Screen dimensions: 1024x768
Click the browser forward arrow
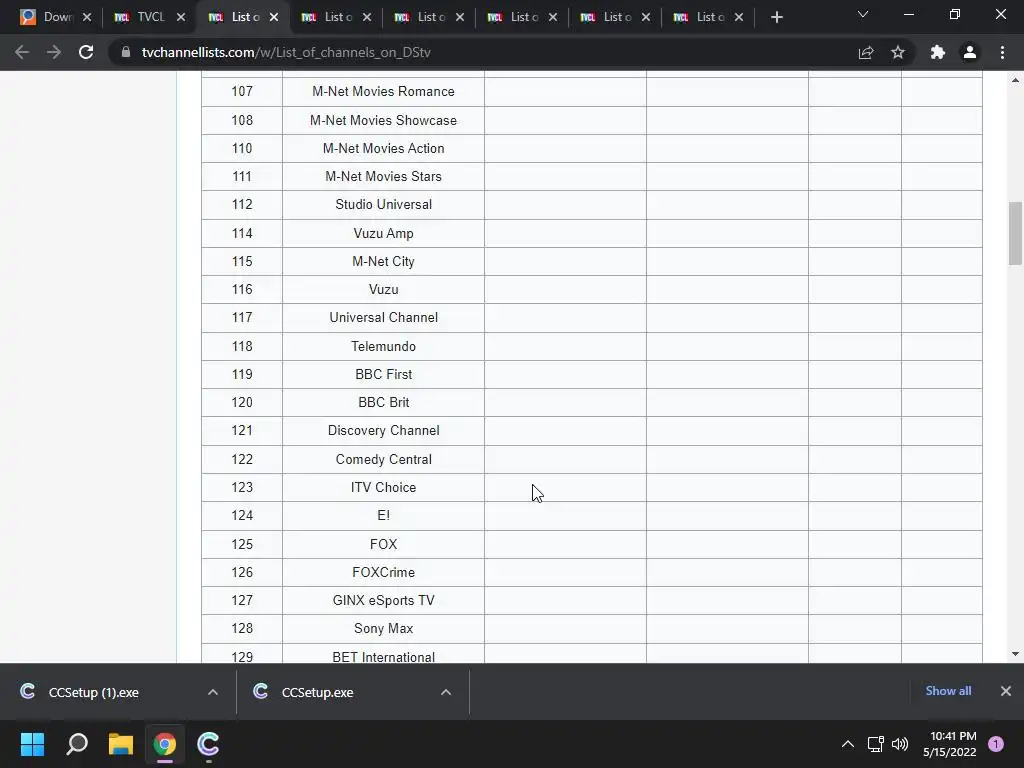tap(54, 52)
